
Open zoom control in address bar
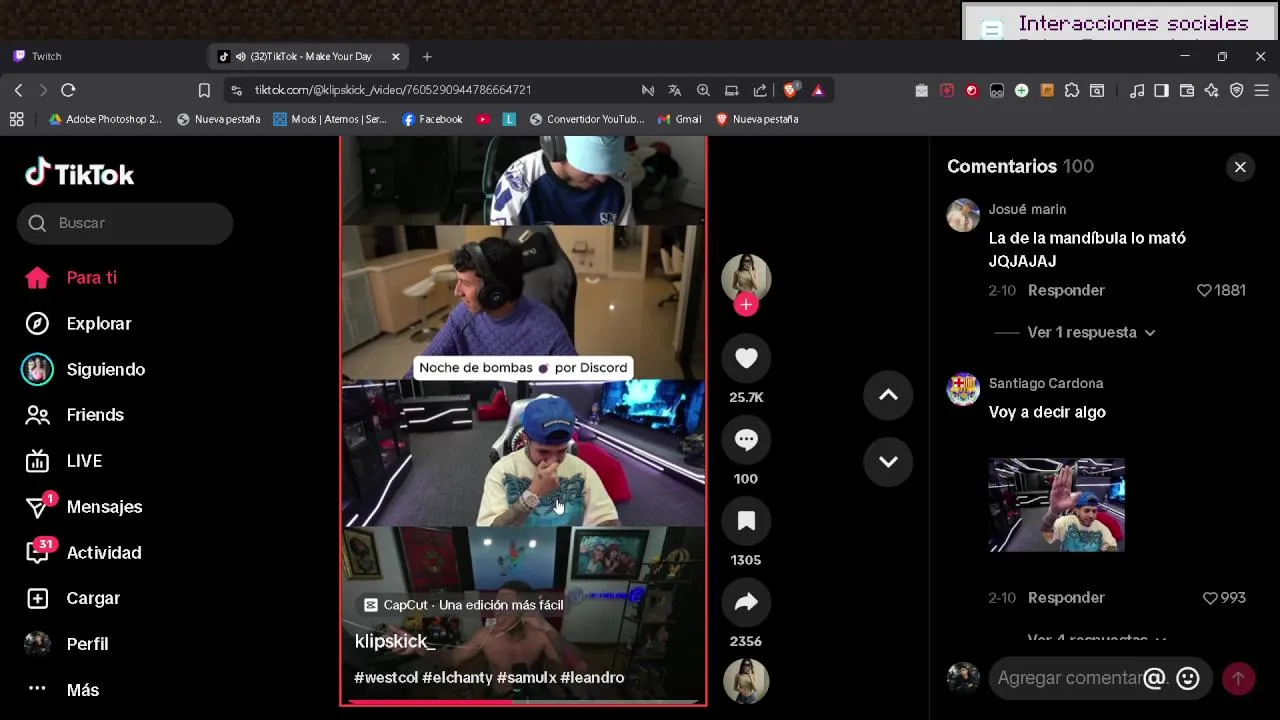tap(703, 90)
